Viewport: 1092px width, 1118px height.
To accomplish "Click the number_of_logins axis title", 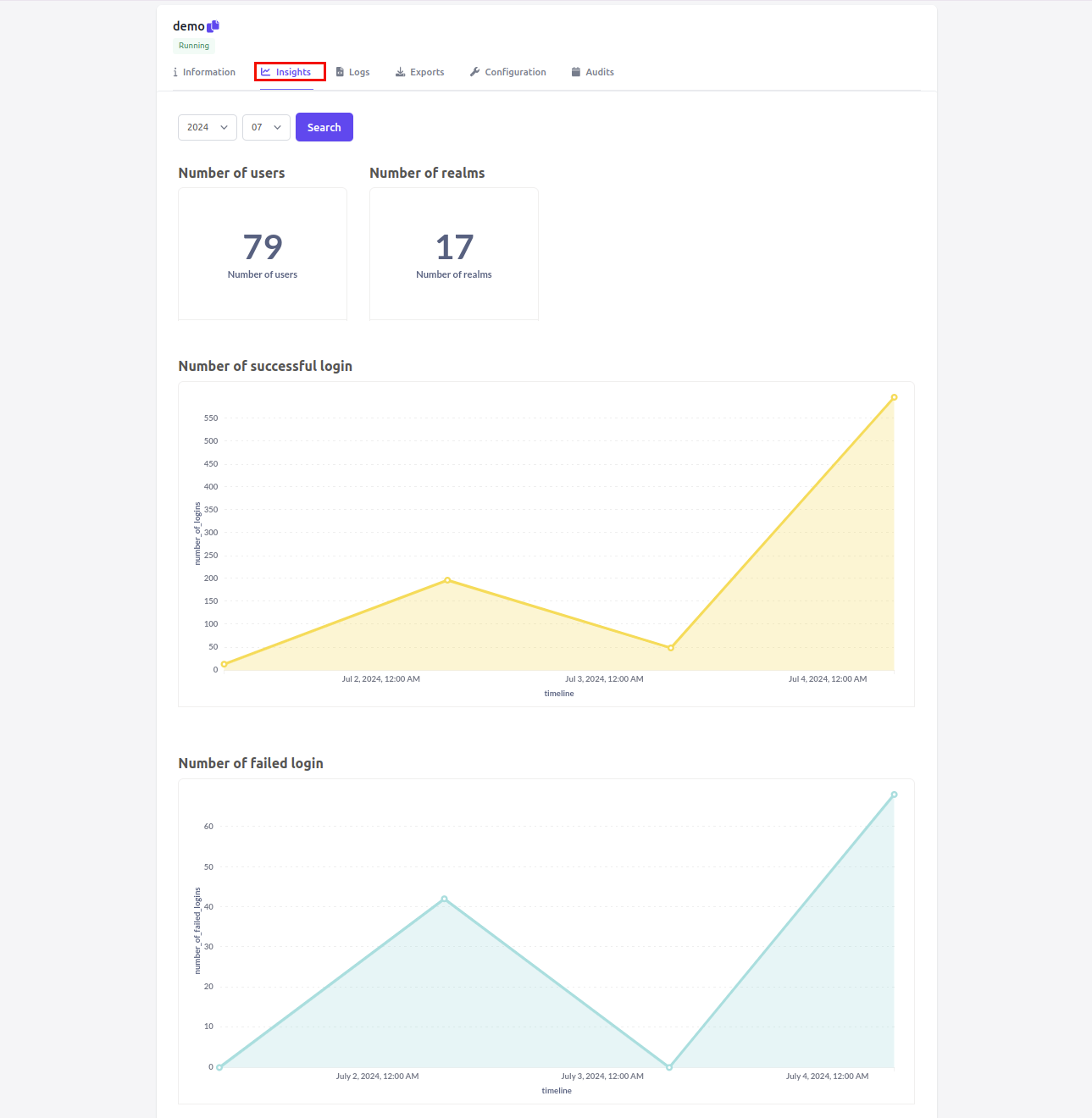I will (197, 534).
